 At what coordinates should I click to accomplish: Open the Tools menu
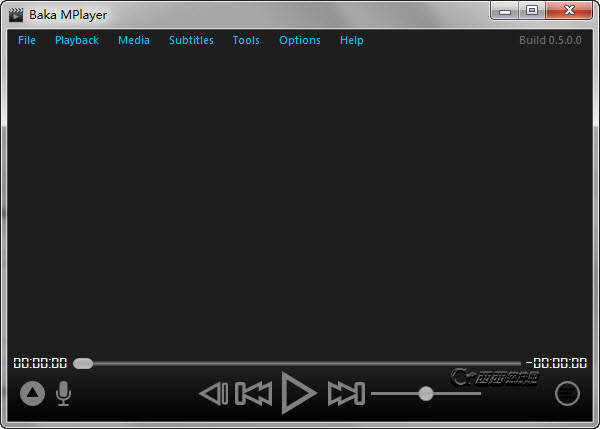(246, 40)
